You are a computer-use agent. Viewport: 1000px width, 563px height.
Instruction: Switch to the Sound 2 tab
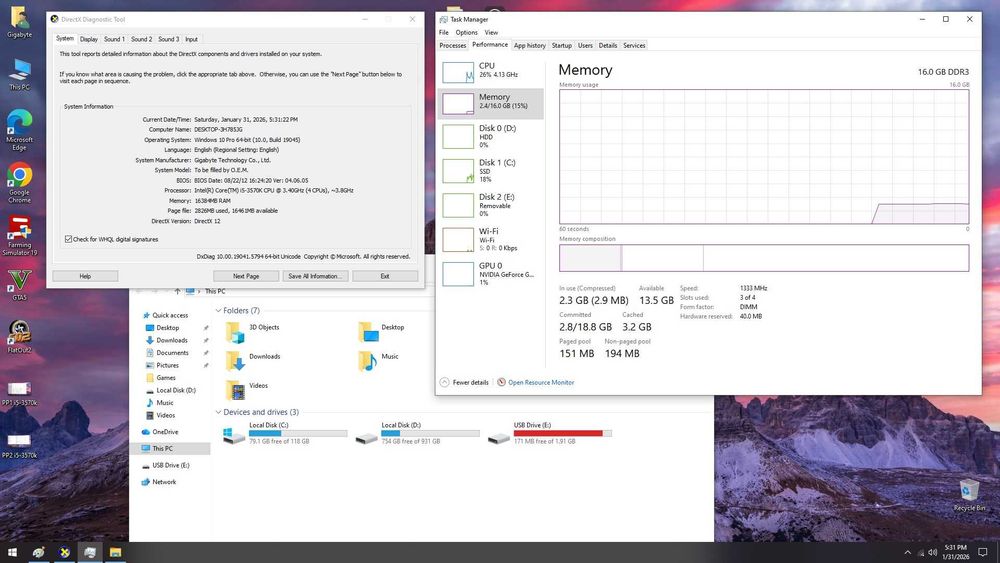click(x=142, y=39)
